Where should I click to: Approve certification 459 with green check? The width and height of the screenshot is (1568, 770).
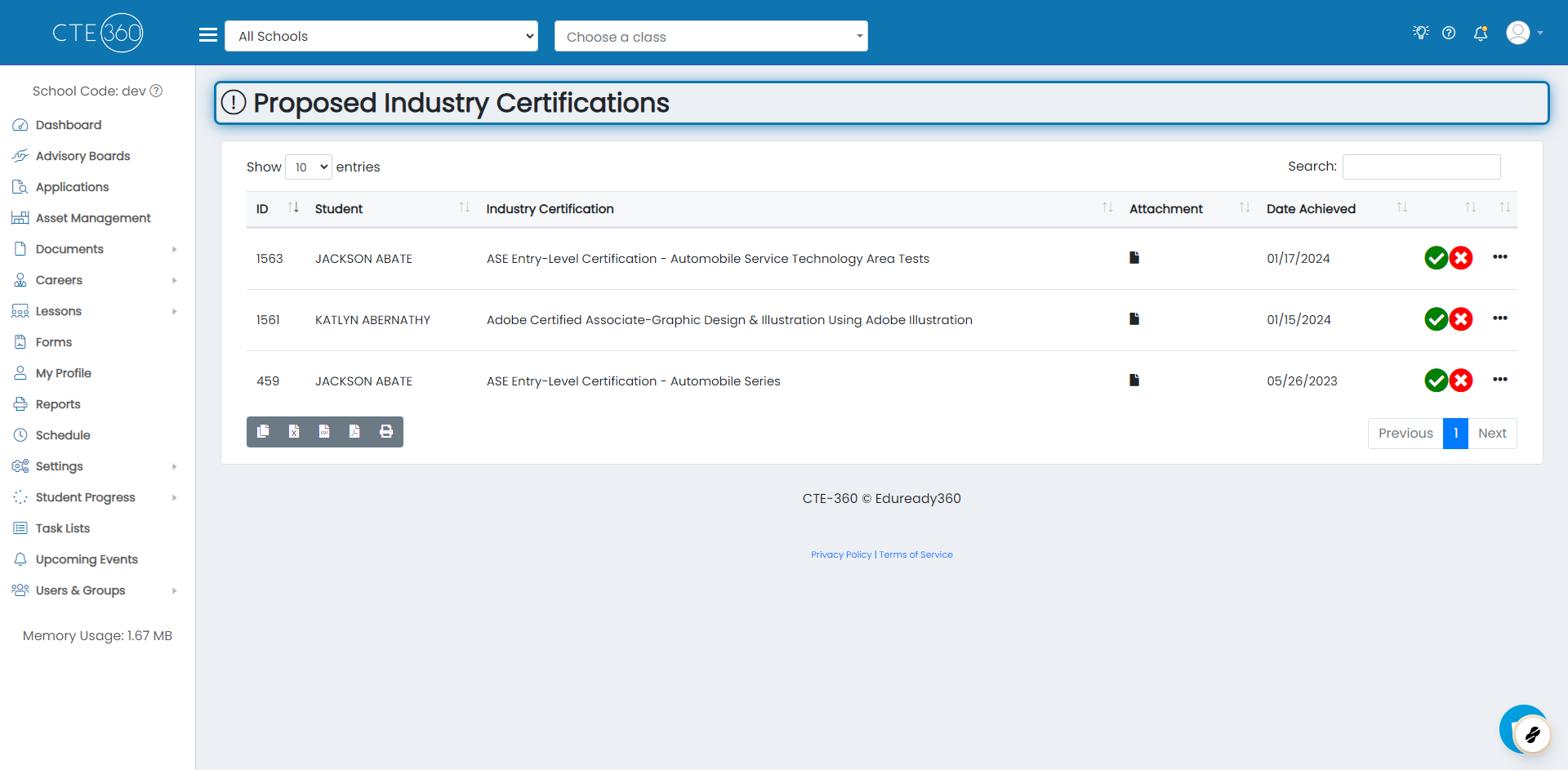click(1437, 381)
